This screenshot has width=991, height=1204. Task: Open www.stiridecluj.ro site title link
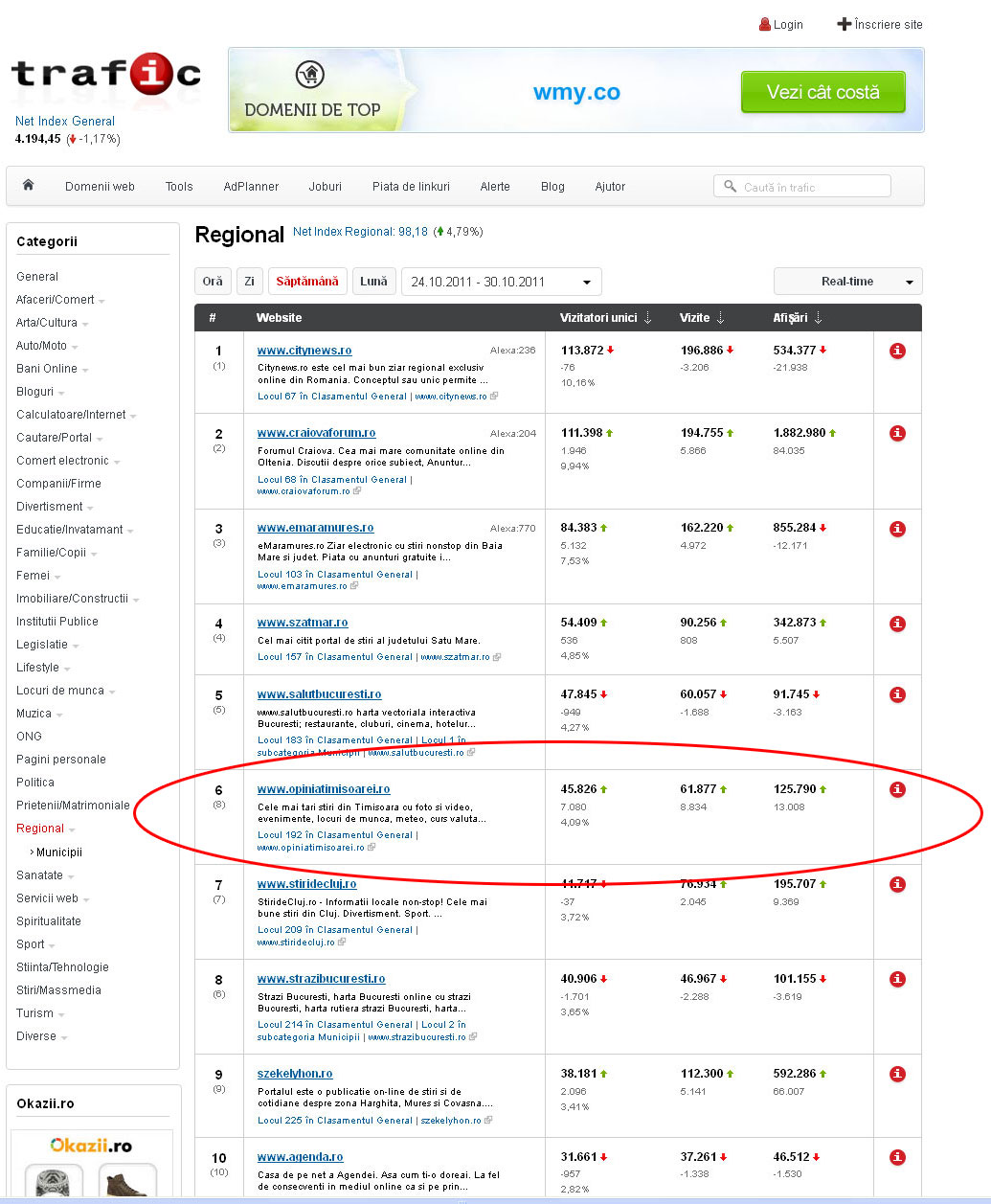tap(306, 884)
